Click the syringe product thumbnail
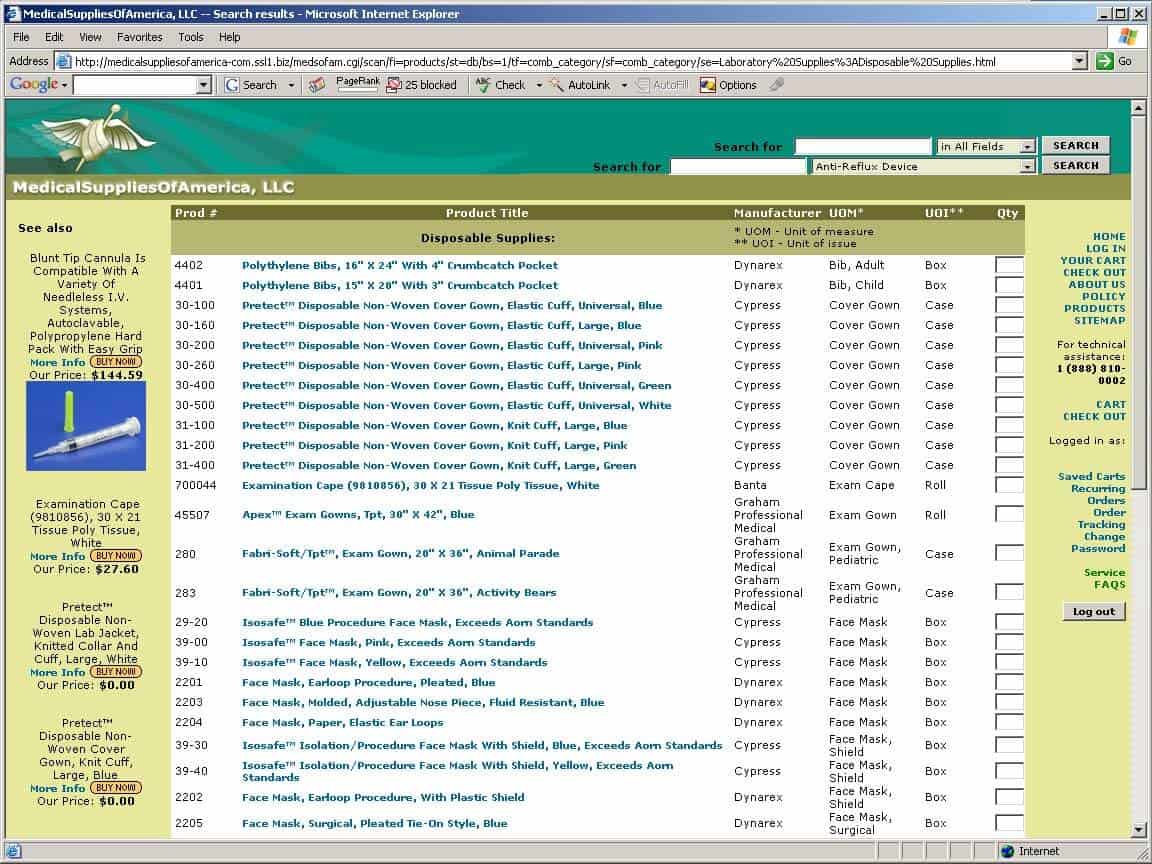The image size is (1152, 864). [86, 426]
